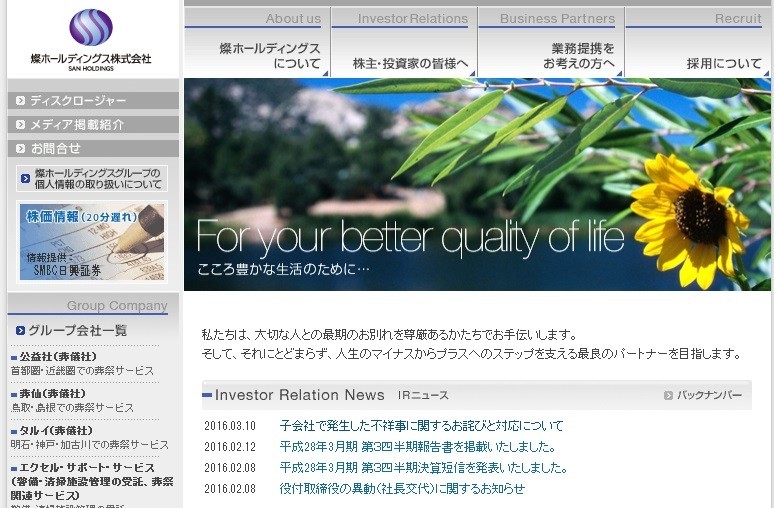The width and height of the screenshot is (774, 508).
Task: Open news 第3四半期報告書を掲載いたしました
Action: 418,447
